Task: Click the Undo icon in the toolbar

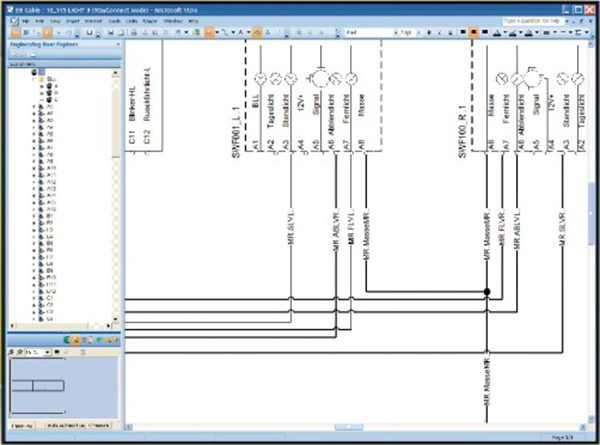Action: click(178, 33)
